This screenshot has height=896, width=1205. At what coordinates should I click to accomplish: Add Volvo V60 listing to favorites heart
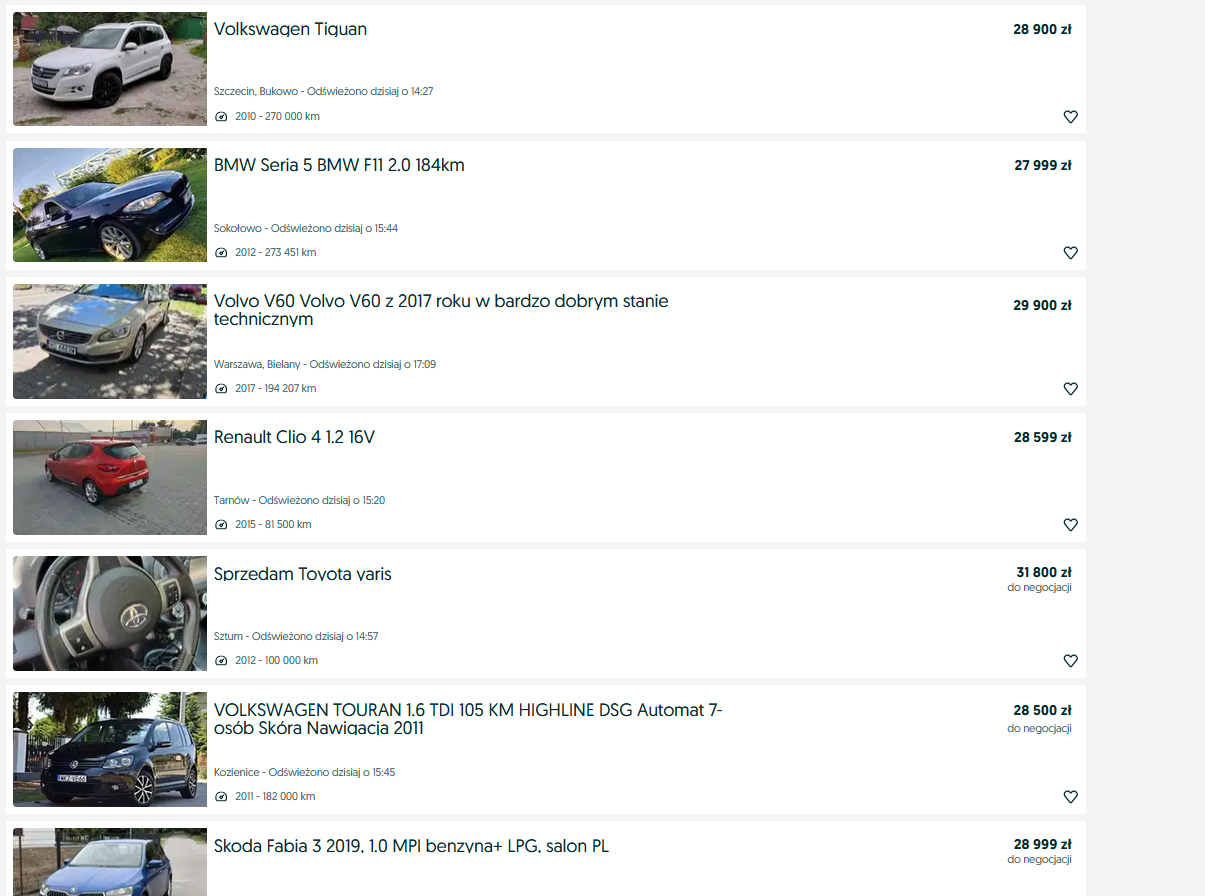1070,389
